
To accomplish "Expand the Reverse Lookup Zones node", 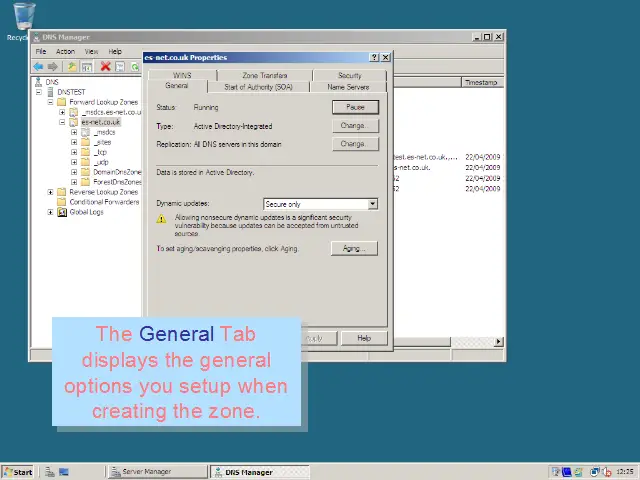I will [50, 192].
